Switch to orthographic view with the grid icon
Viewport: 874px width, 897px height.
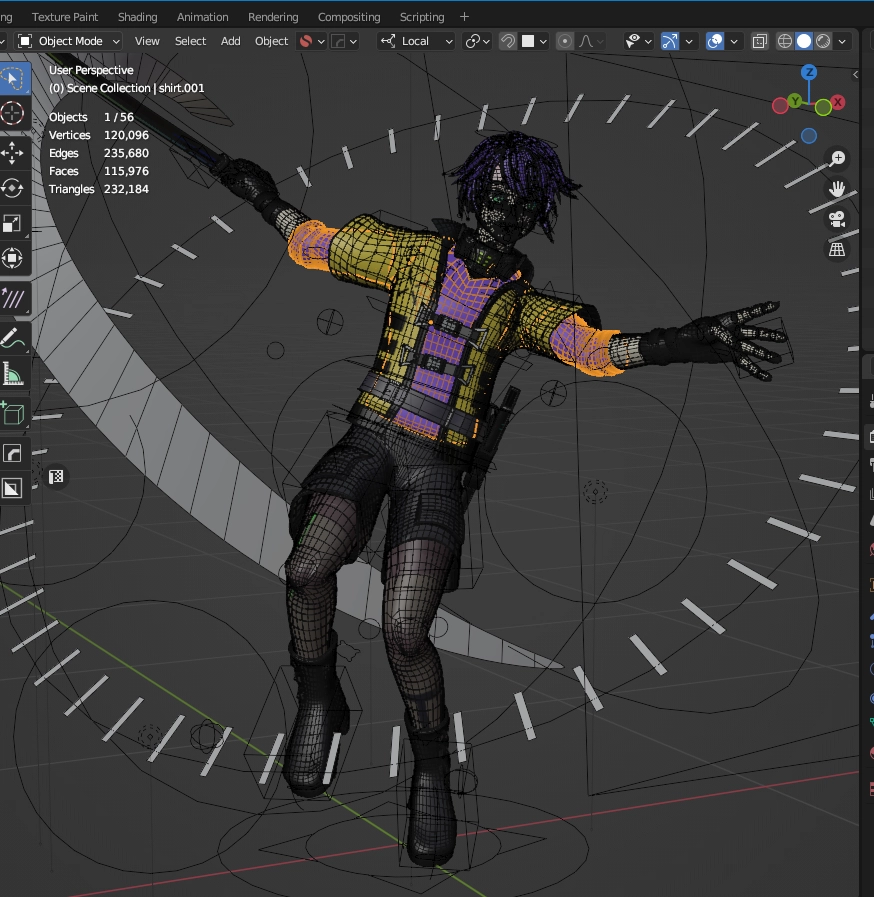coord(837,249)
